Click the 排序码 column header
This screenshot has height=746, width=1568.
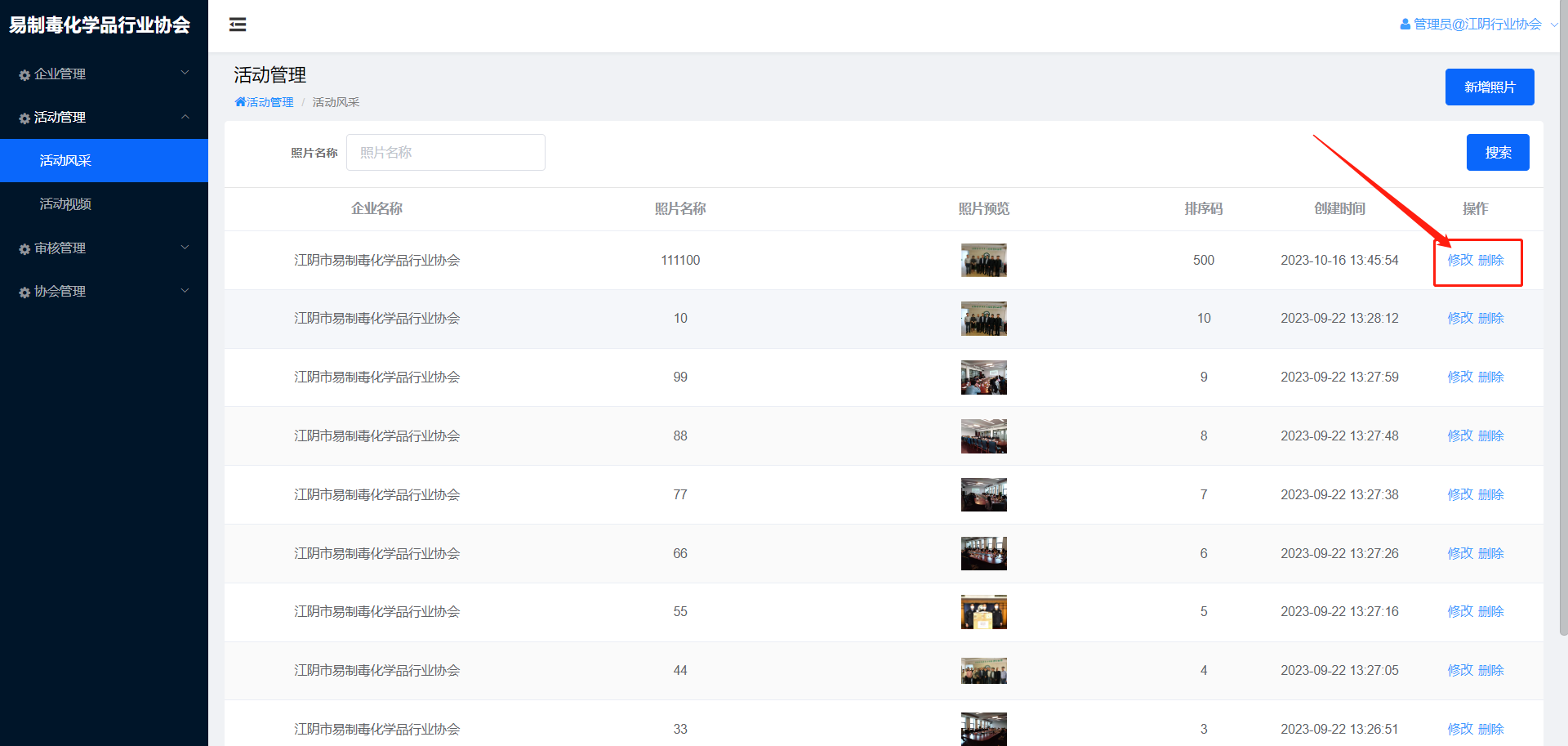click(1204, 209)
